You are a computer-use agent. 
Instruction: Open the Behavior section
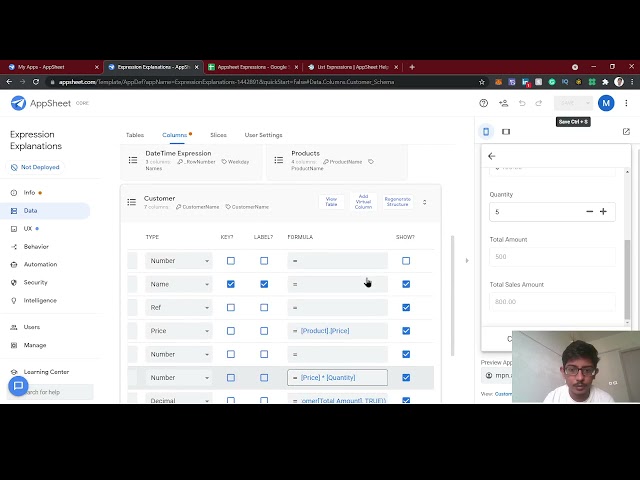click(x=36, y=247)
